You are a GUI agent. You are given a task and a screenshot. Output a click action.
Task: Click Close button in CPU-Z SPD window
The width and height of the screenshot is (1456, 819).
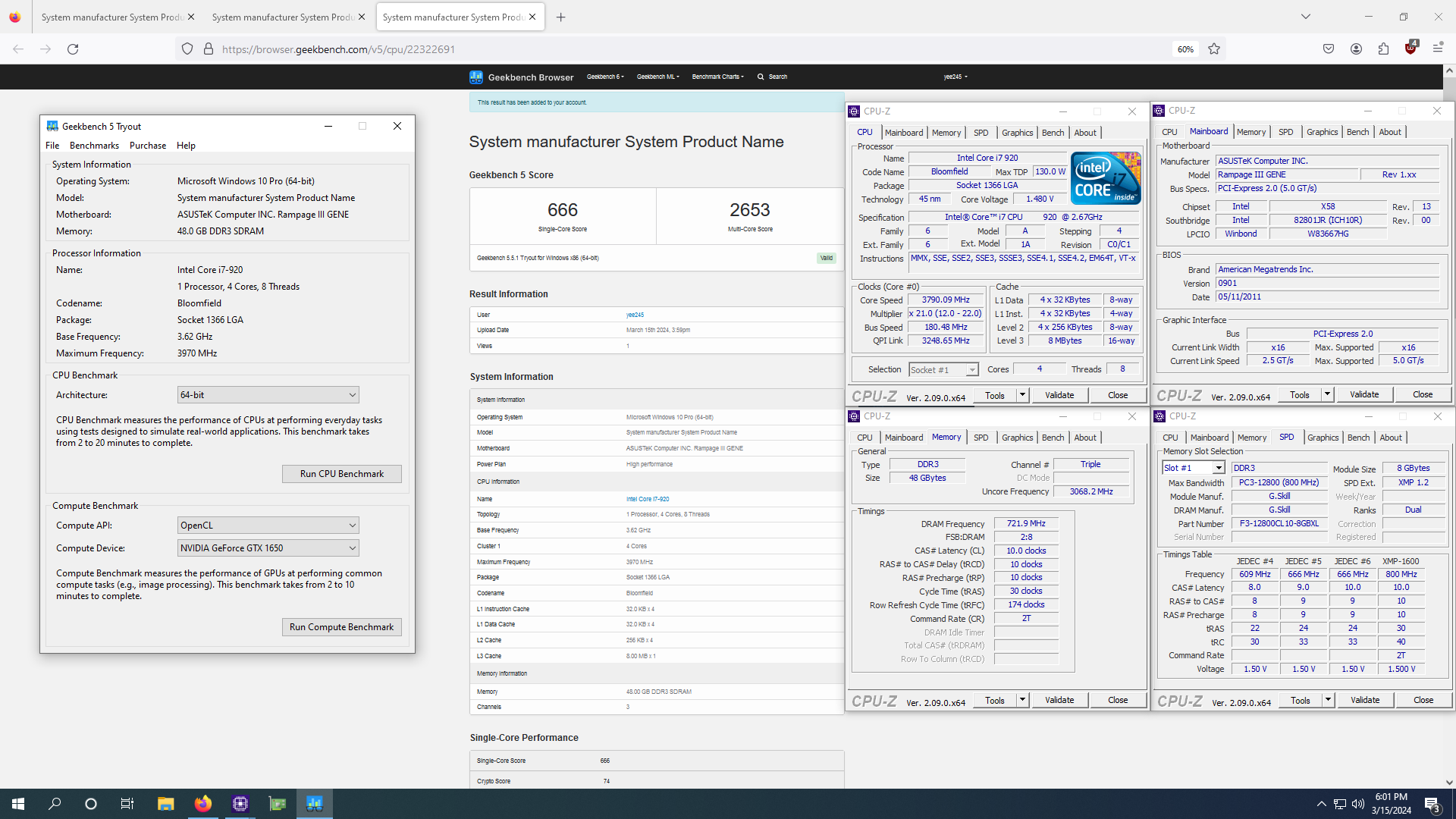pyautogui.click(x=1423, y=700)
